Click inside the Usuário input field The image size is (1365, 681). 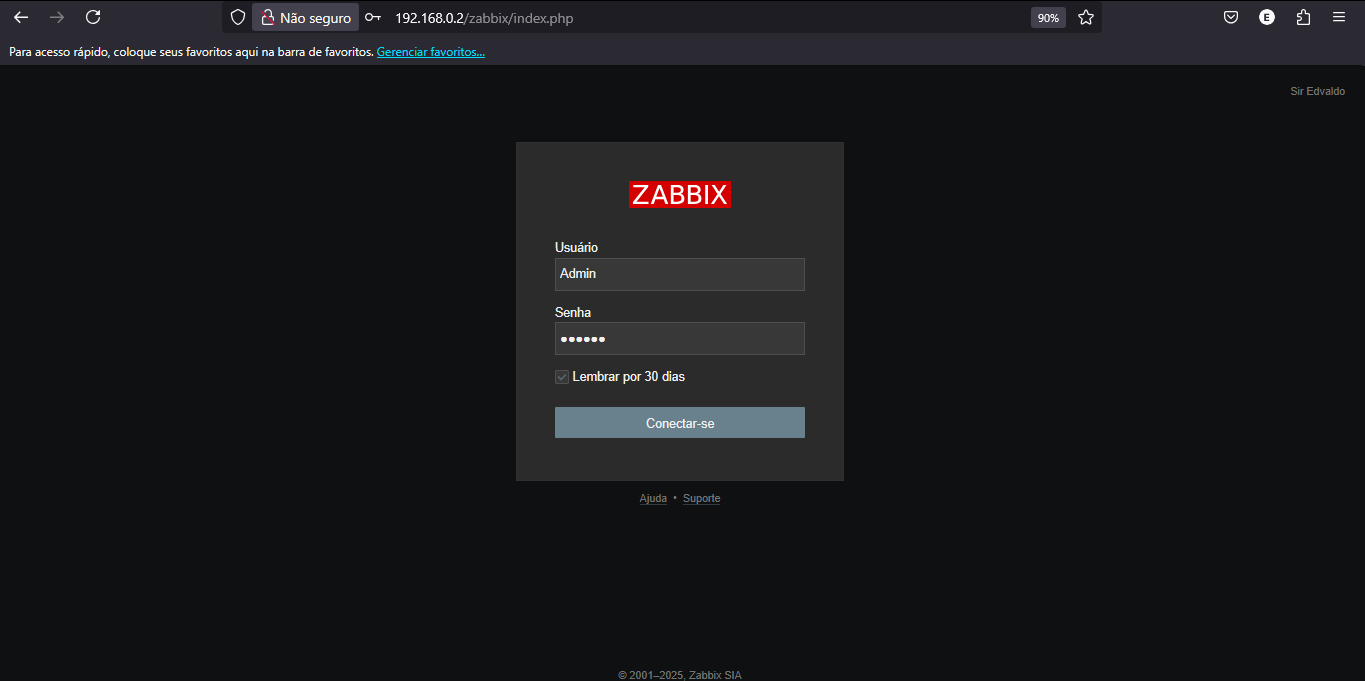[679, 274]
